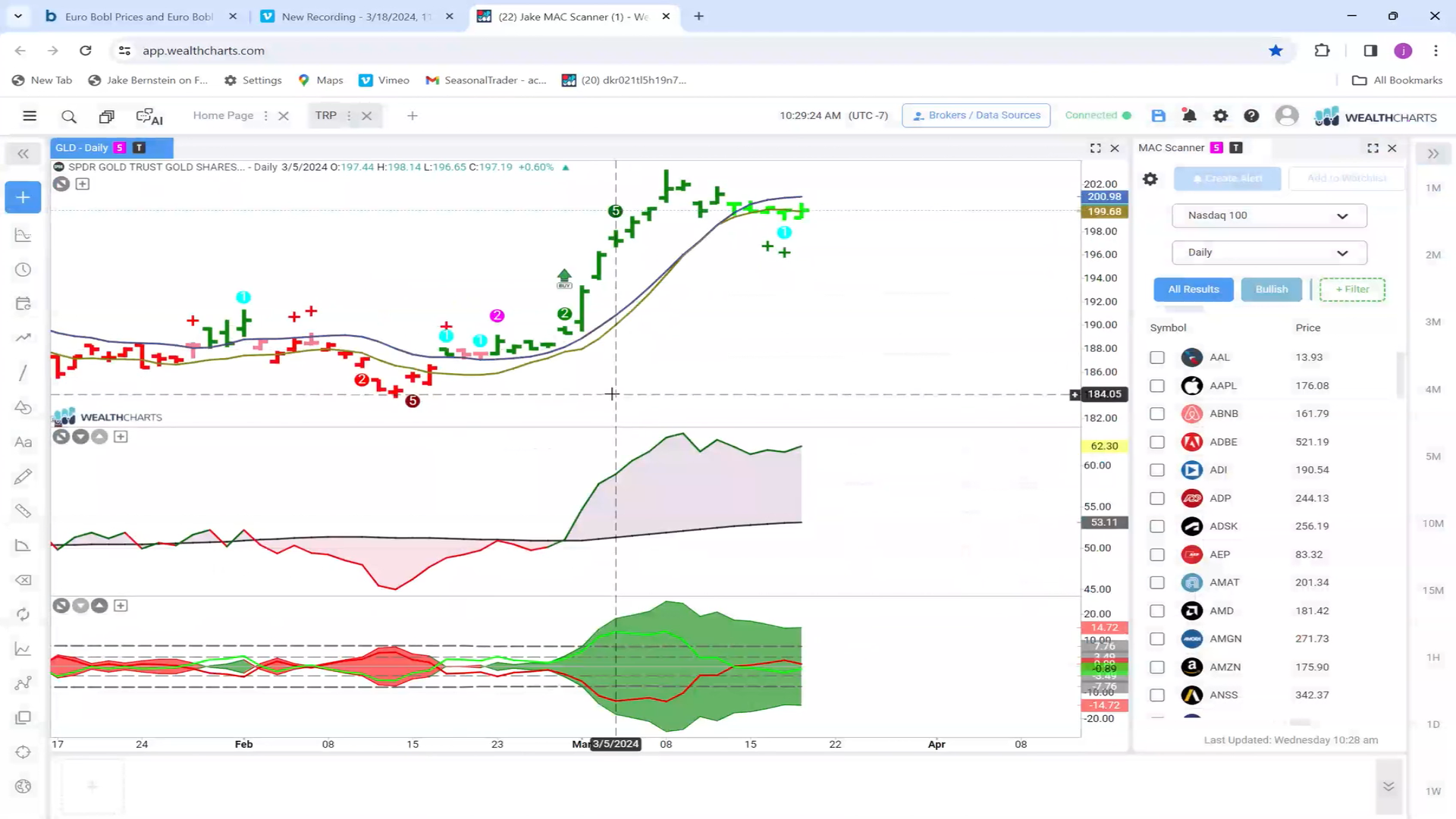
Task: Check the ABNB row checkbox
Action: [x=1157, y=413]
